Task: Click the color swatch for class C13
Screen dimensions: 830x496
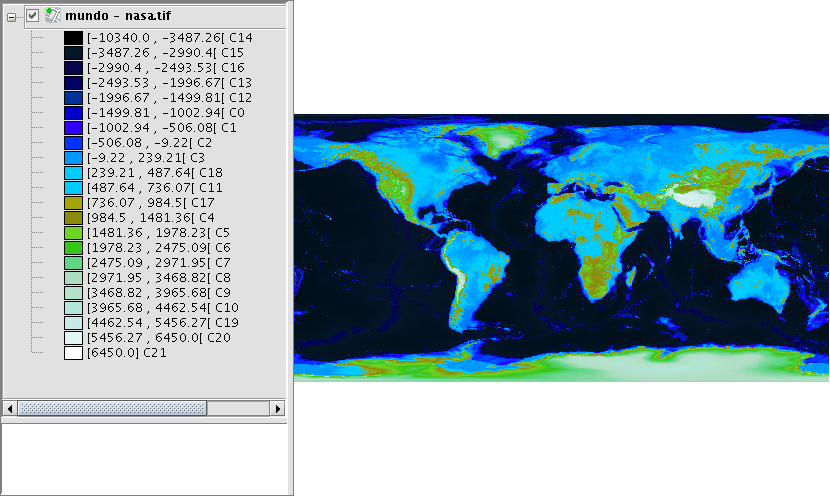Action: [x=74, y=83]
